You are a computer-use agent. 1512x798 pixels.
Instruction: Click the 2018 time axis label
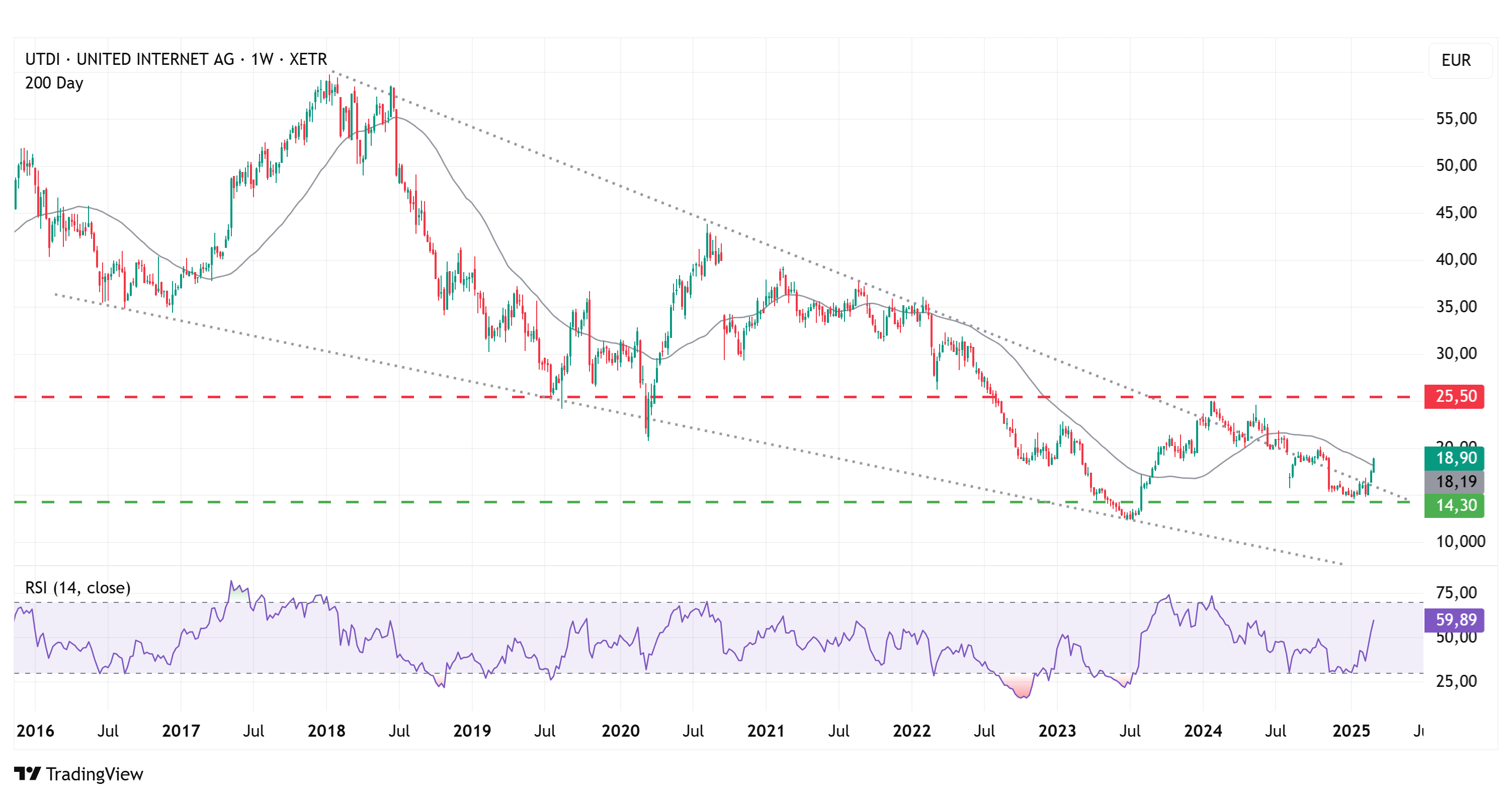pyautogui.click(x=326, y=731)
